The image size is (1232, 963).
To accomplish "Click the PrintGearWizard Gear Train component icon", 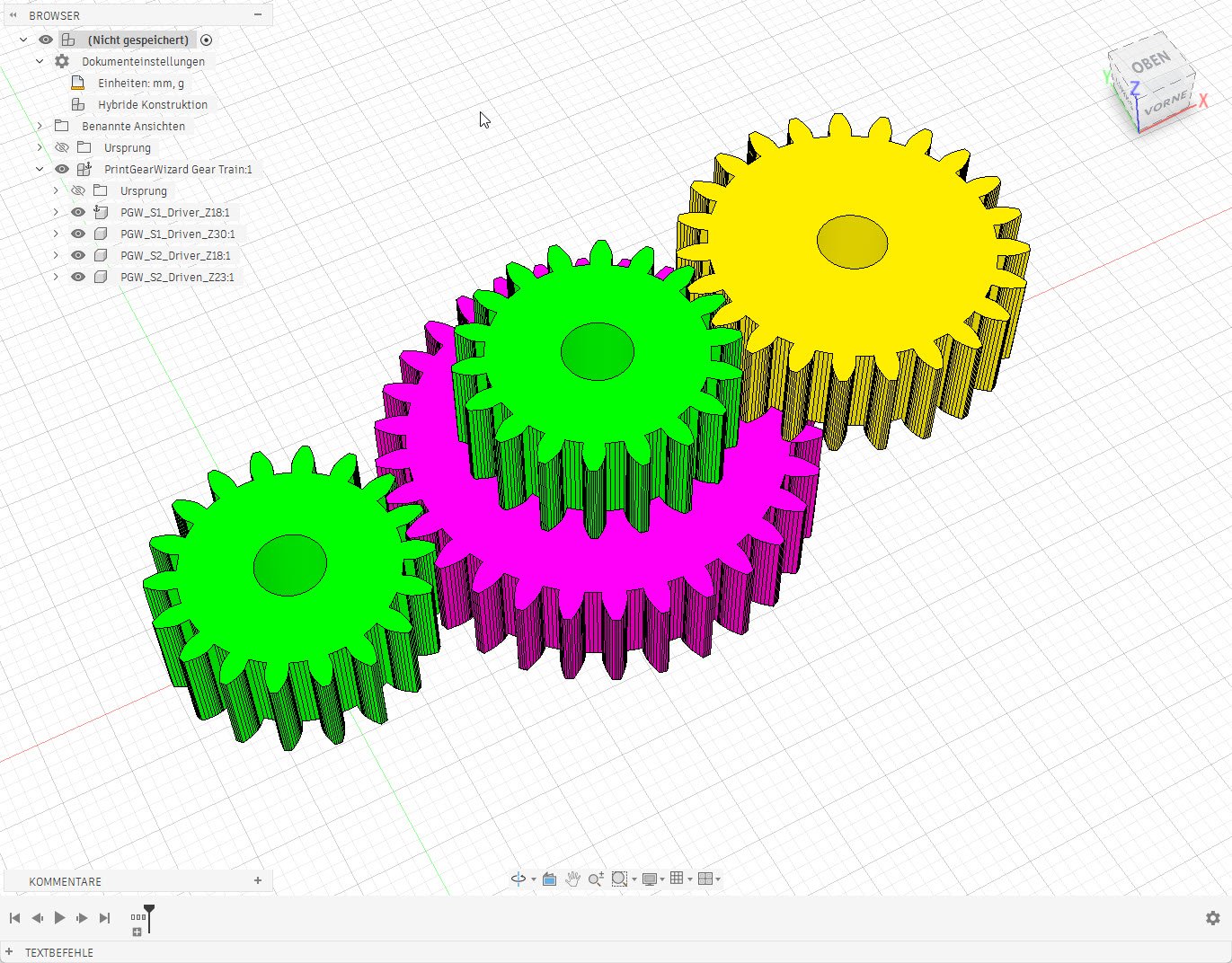I will (x=84, y=169).
